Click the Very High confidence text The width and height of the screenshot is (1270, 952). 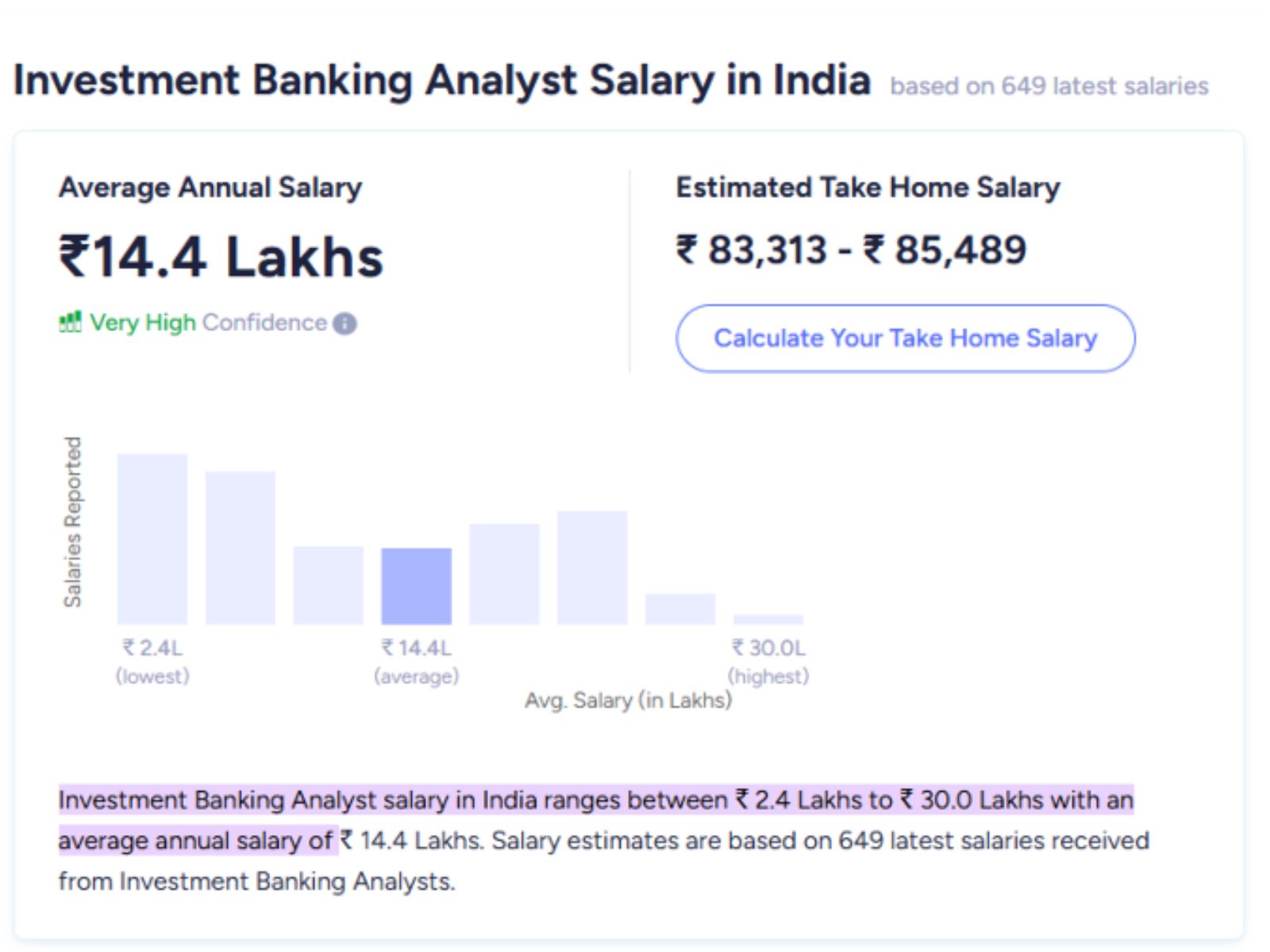(x=143, y=322)
